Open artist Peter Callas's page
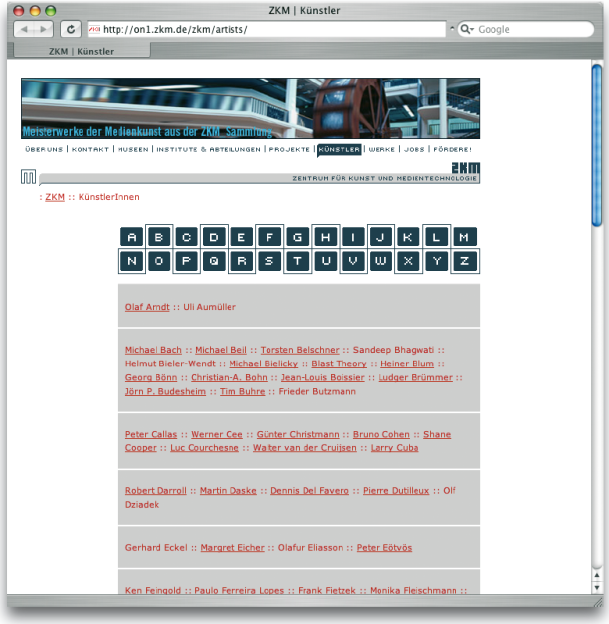This screenshot has width=609, height=624. pyautogui.click(x=151, y=434)
